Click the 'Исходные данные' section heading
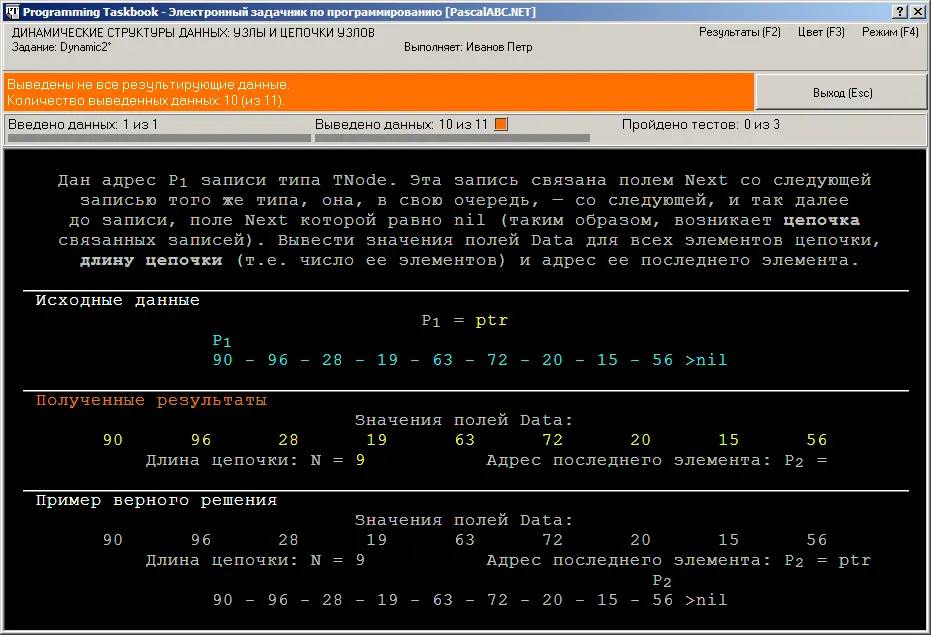Viewport: 931px width, 635px height. click(x=118, y=301)
